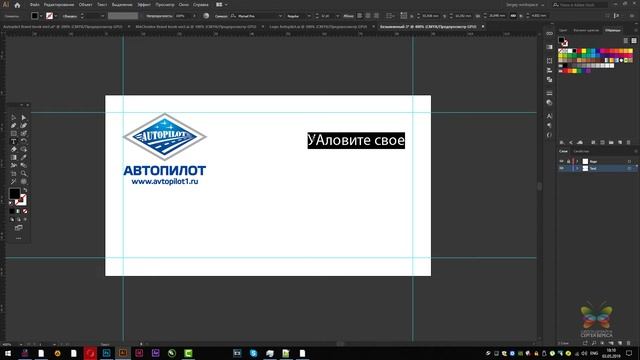Open the opacity percentage dropdown
The width and height of the screenshot is (640, 360).
tap(194, 16)
